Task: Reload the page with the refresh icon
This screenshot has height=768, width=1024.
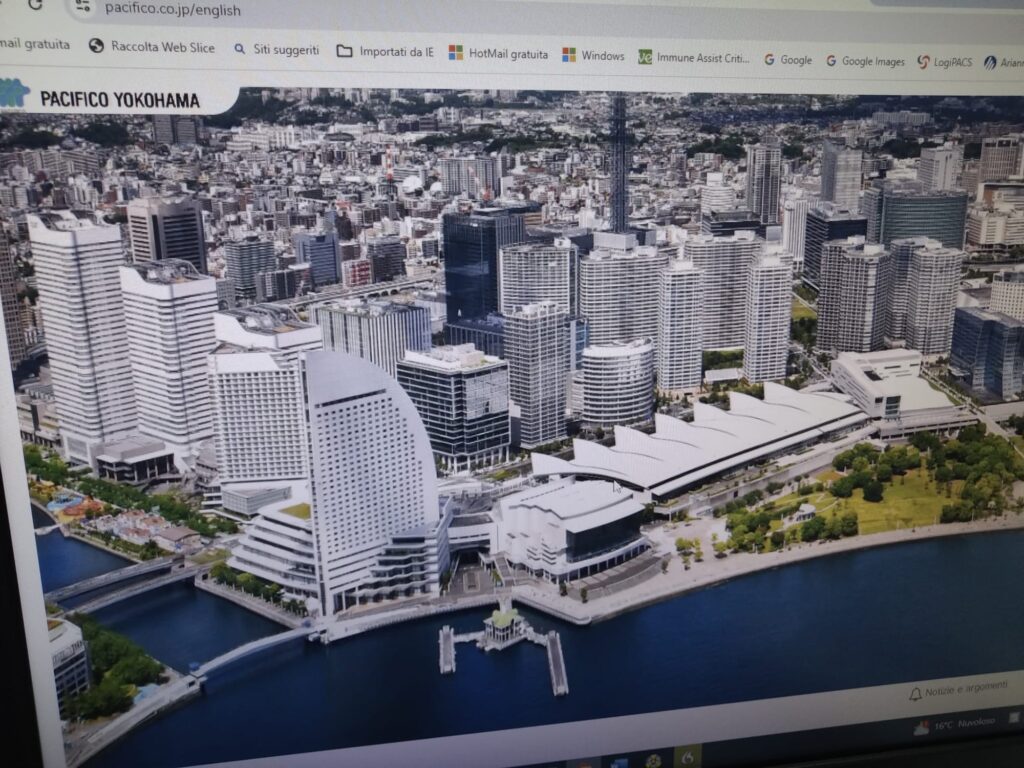Action: point(35,4)
